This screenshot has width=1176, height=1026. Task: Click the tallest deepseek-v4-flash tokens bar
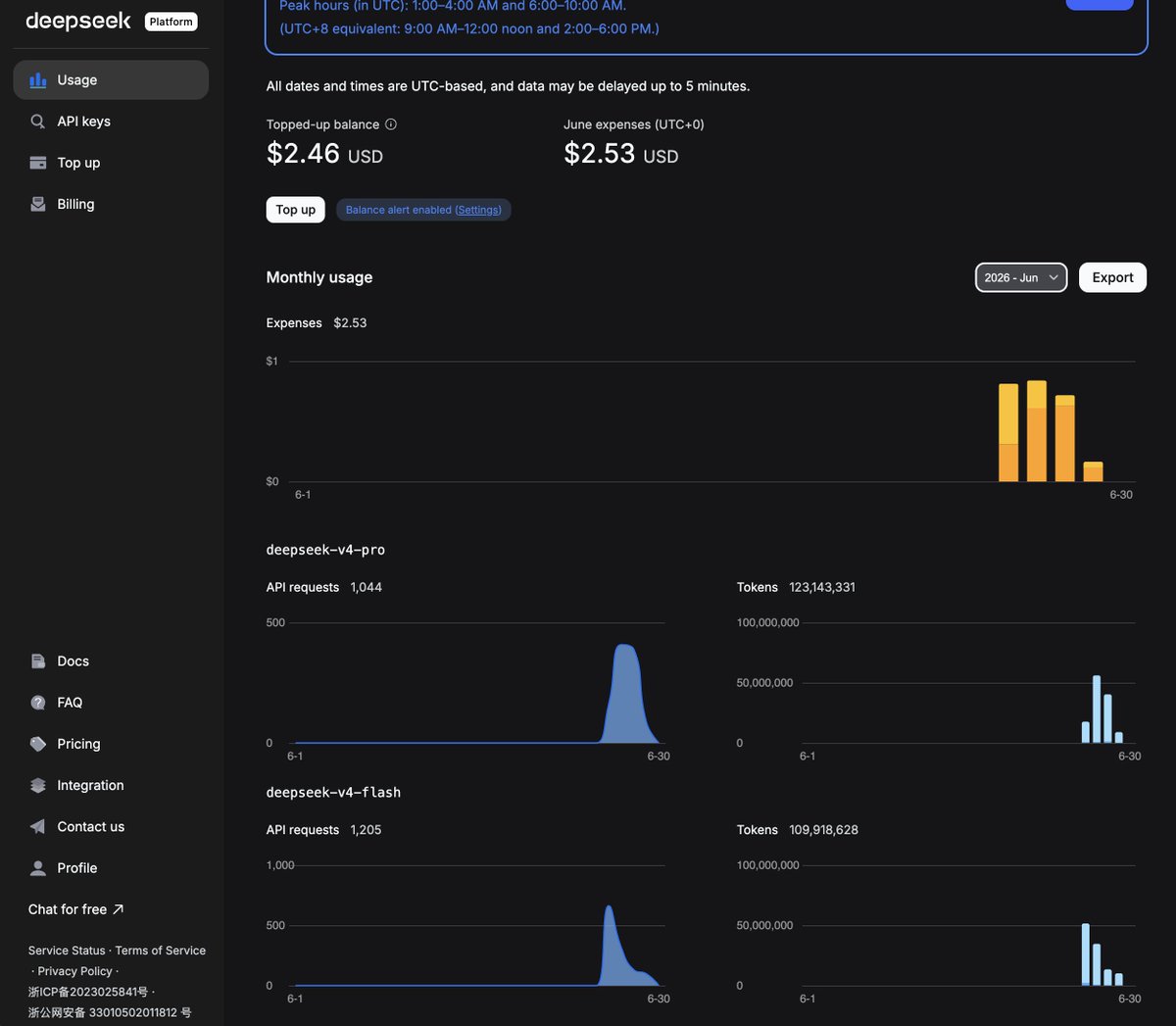tap(1086, 954)
